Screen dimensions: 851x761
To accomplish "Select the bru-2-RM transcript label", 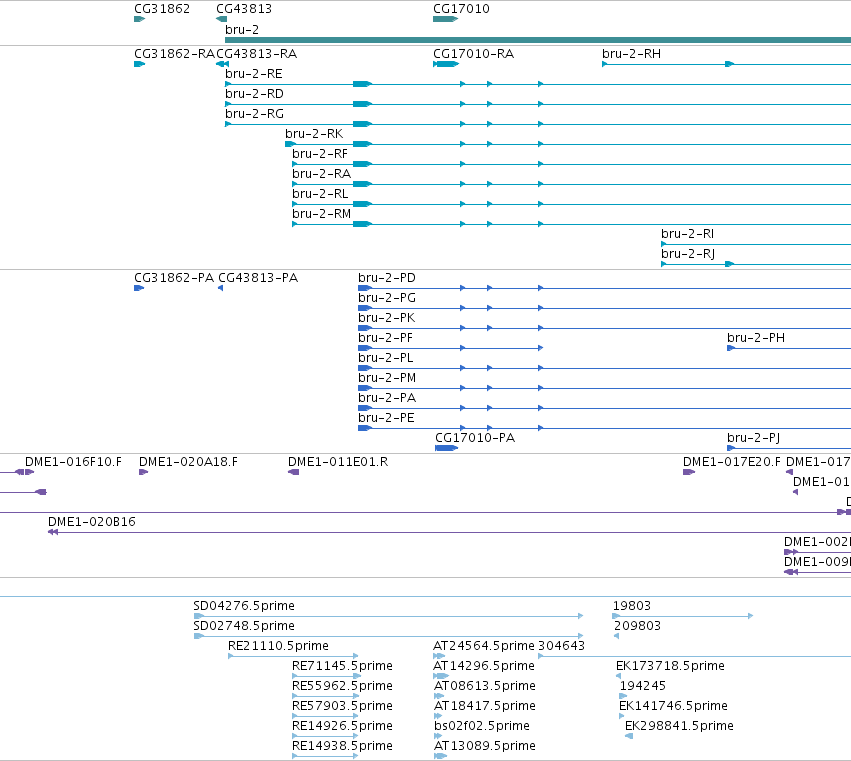I will [321, 214].
